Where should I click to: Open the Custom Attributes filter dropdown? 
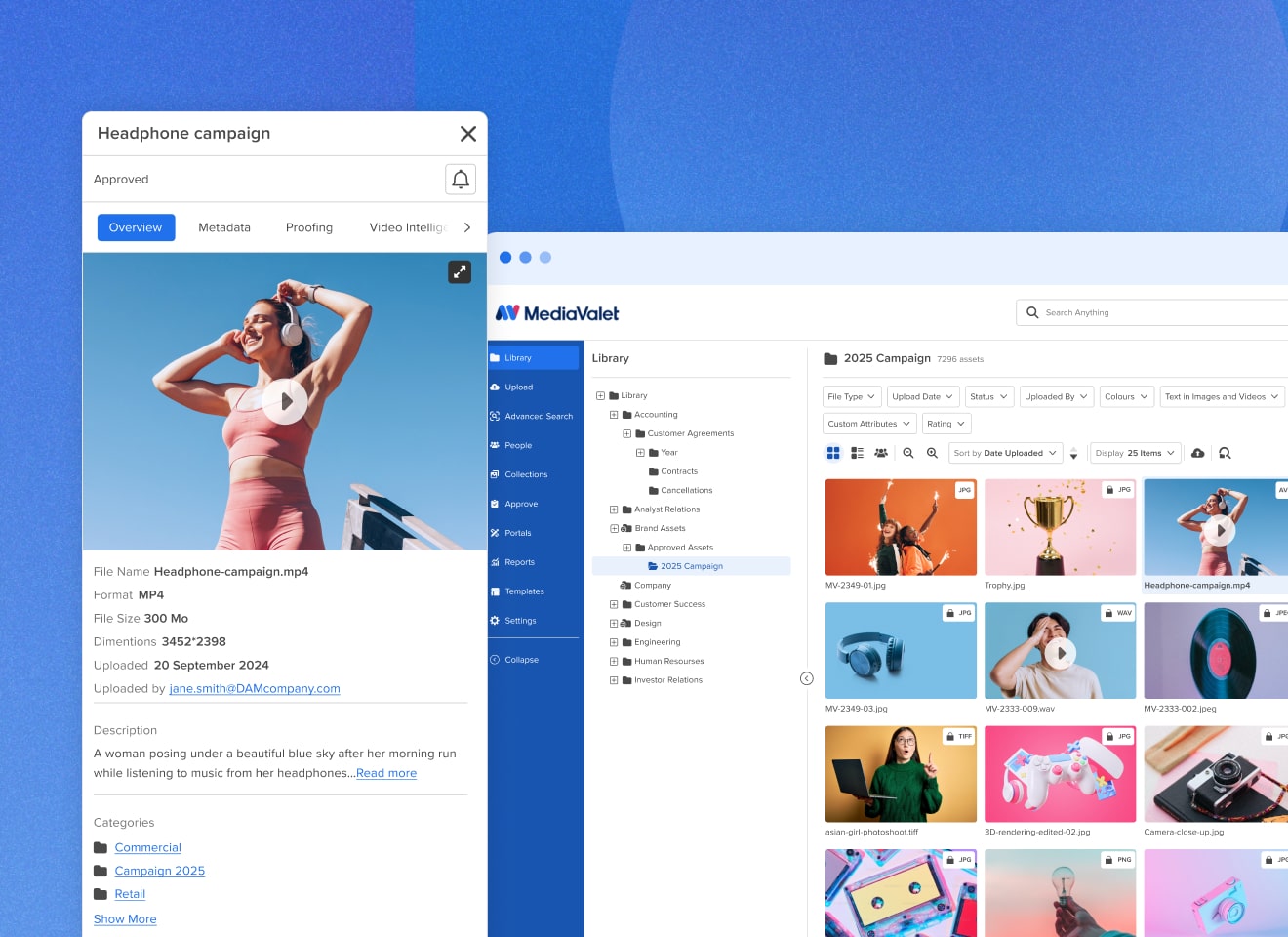869,425
